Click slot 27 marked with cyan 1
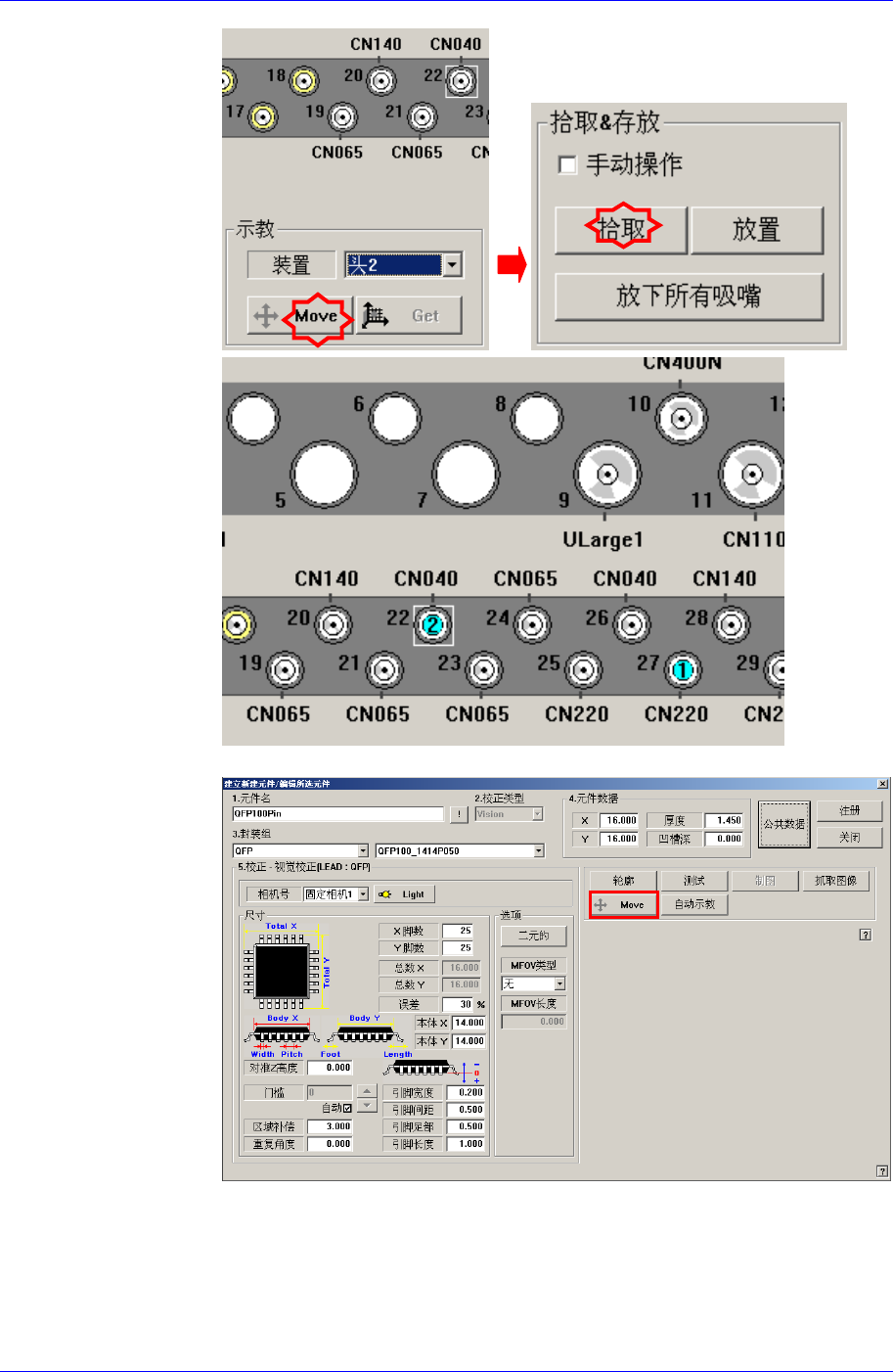Image resolution: width=893 pixels, height=1372 pixels. coord(682,671)
